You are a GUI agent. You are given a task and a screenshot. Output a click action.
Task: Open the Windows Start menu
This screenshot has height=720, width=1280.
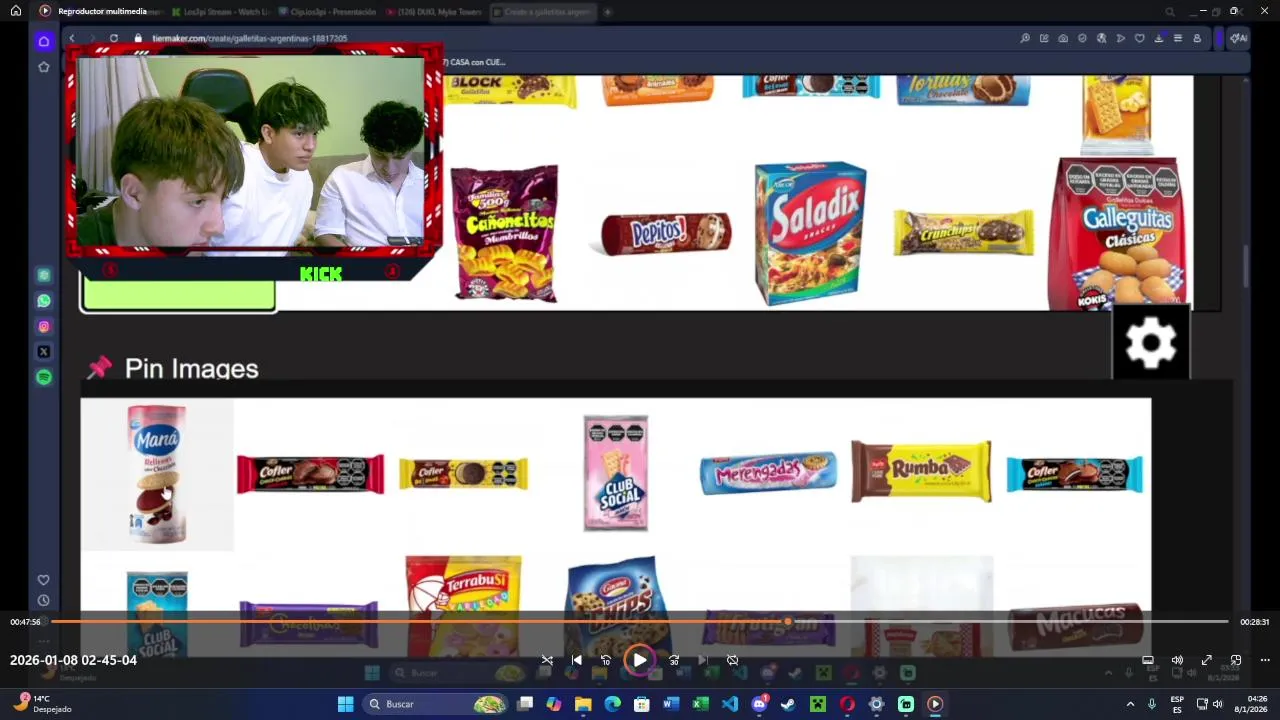[345, 704]
